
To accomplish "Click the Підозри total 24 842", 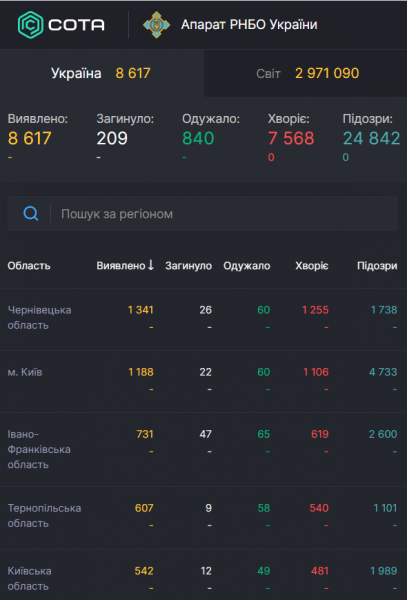I will (371, 138).
